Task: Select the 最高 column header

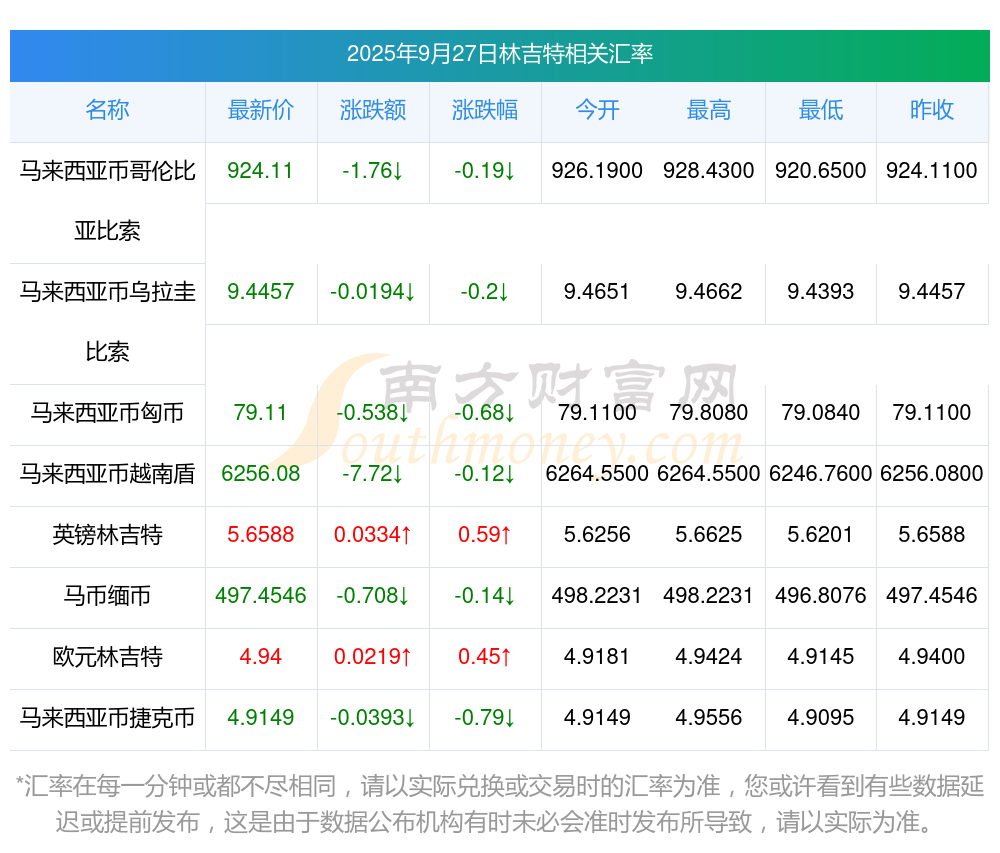Action: 709,110
